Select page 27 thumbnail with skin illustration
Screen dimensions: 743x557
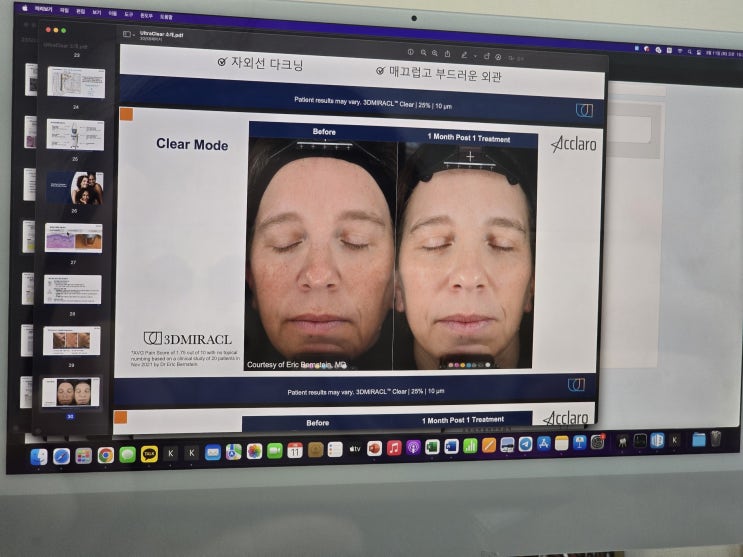(x=73, y=238)
